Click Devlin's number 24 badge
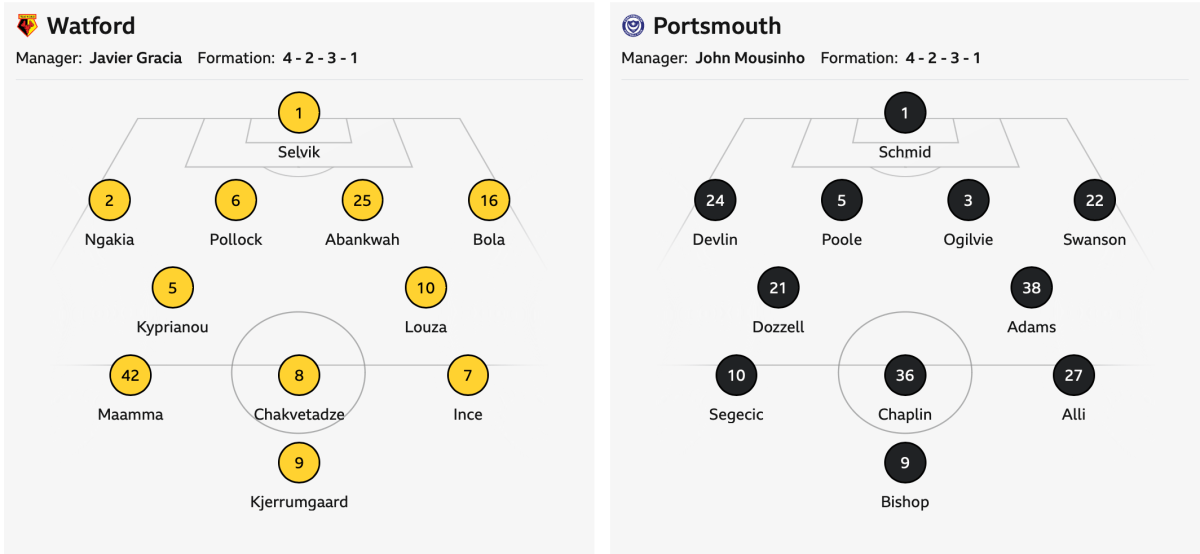The height and width of the screenshot is (554, 1200). coord(715,201)
